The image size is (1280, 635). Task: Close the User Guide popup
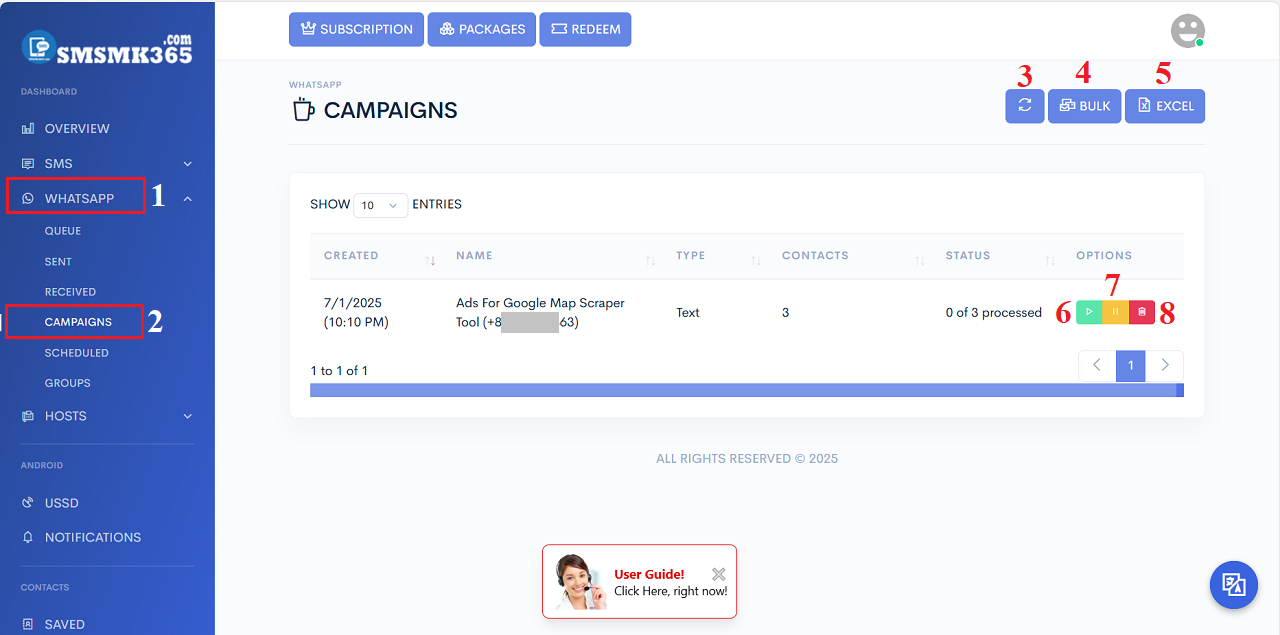click(x=719, y=574)
